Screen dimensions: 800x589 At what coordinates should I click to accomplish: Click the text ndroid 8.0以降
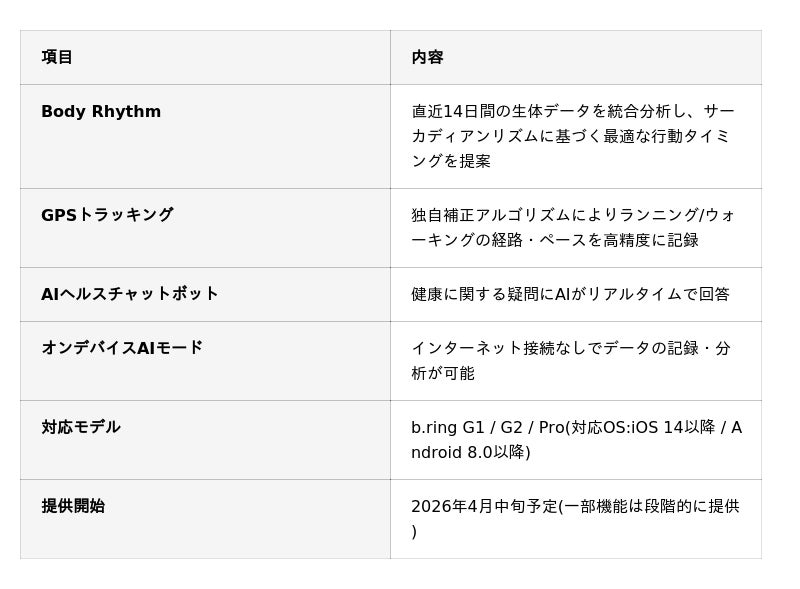(x=467, y=452)
